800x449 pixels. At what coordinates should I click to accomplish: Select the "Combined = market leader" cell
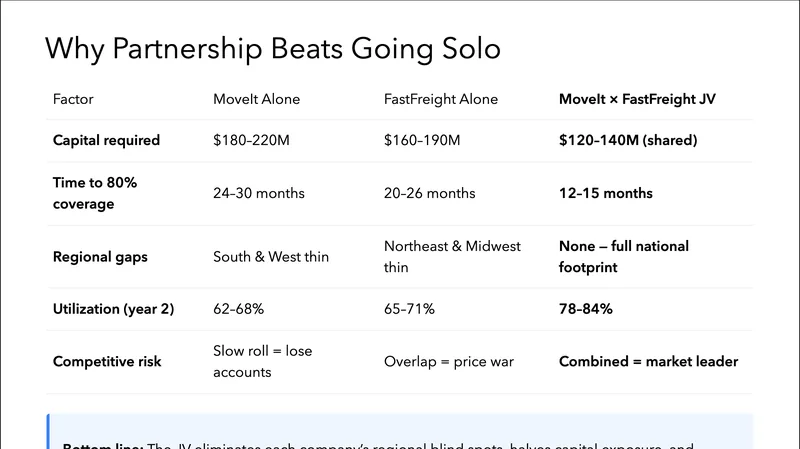(648, 361)
